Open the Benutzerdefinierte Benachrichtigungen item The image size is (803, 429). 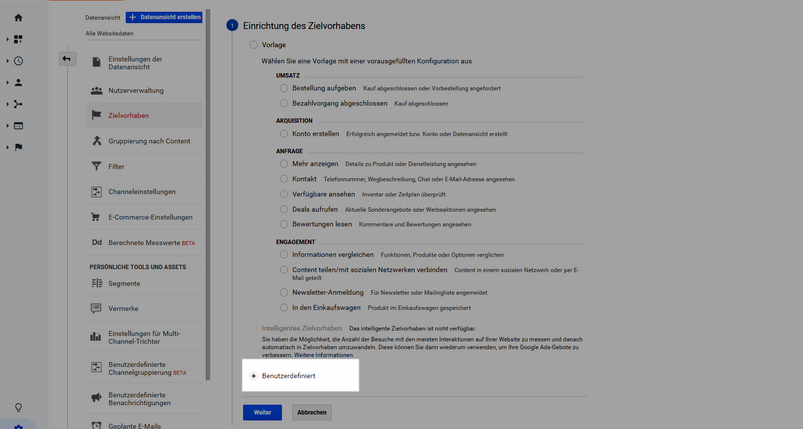click(144, 399)
